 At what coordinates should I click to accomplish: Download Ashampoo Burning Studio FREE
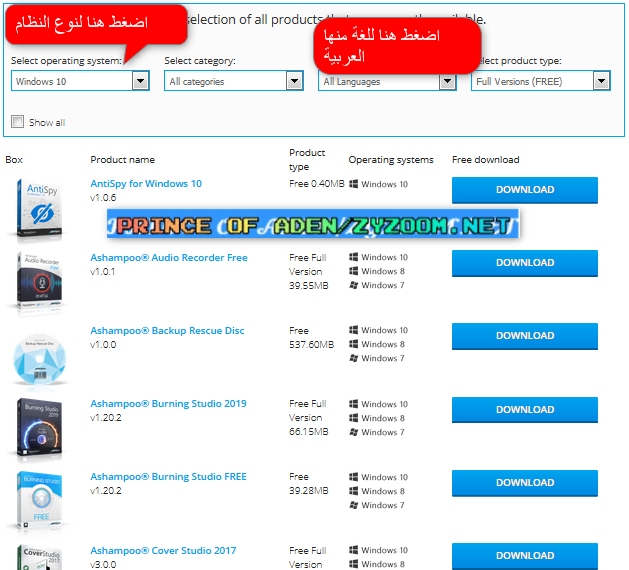tap(525, 483)
